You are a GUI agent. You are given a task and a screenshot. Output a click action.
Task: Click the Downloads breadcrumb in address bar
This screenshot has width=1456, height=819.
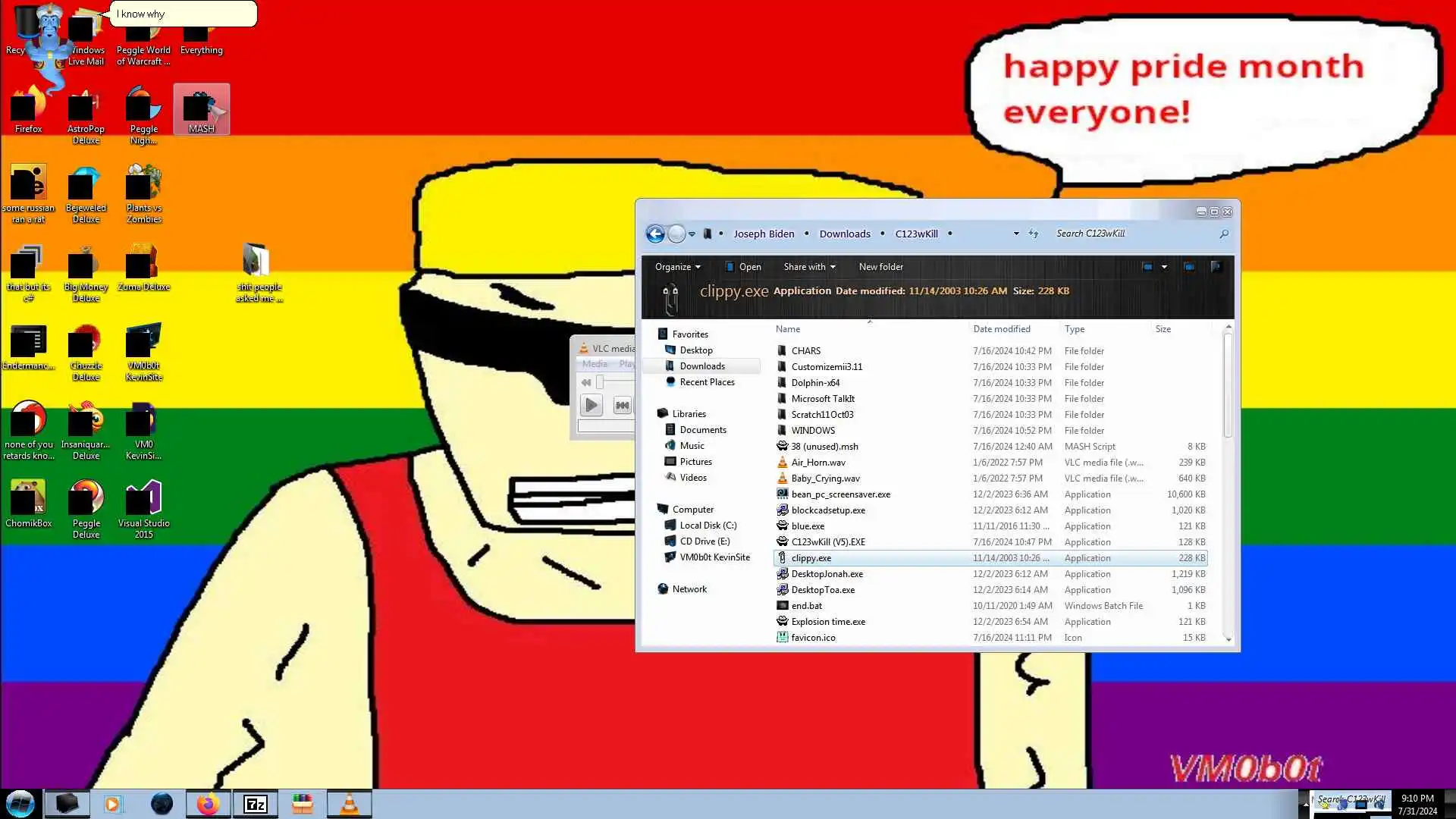point(844,234)
